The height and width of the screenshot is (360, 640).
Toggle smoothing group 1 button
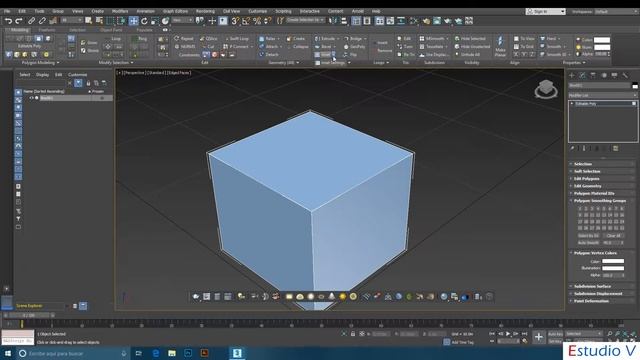[x=580, y=209]
